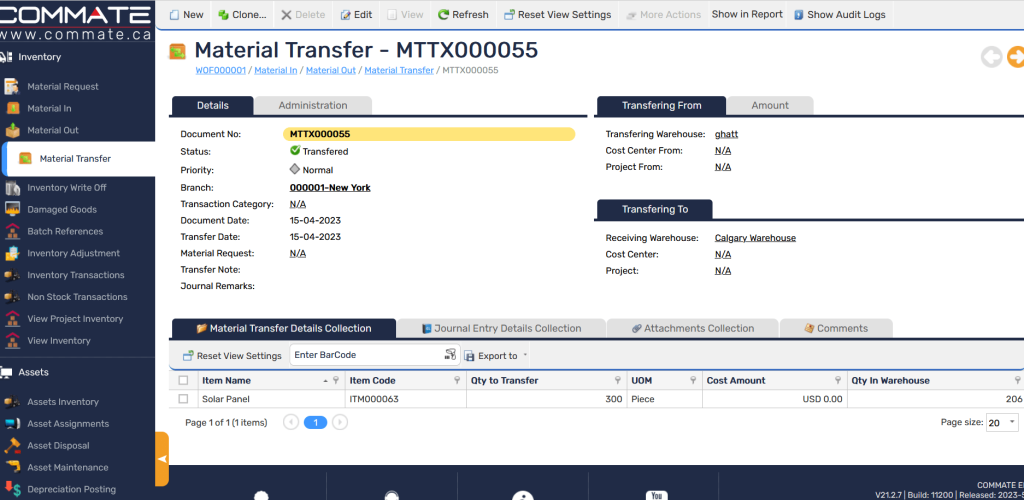Go to previous record with grey arrow

pos(991,57)
